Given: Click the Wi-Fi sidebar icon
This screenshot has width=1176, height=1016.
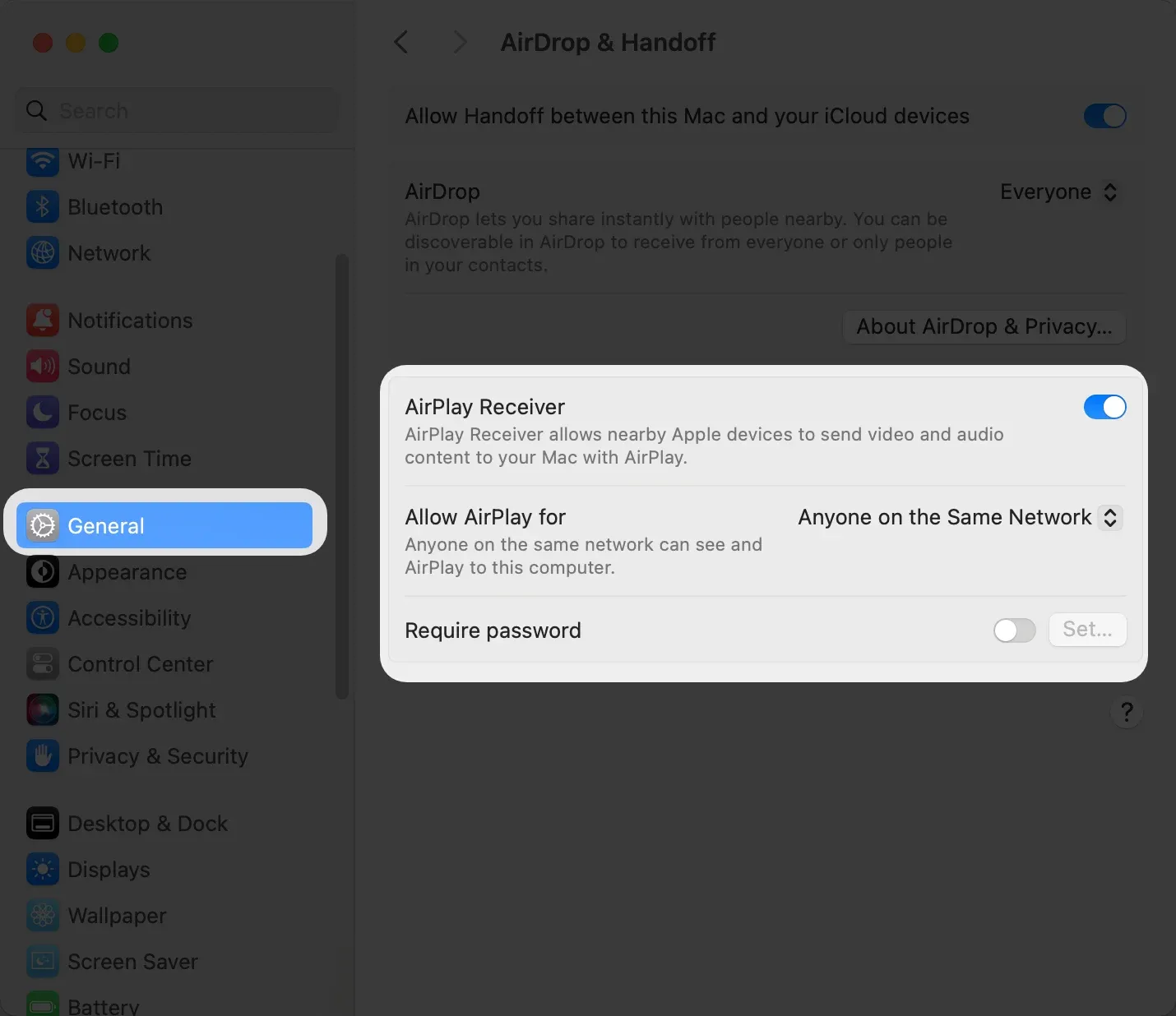Looking at the screenshot, I should click(x=43, y=161).
